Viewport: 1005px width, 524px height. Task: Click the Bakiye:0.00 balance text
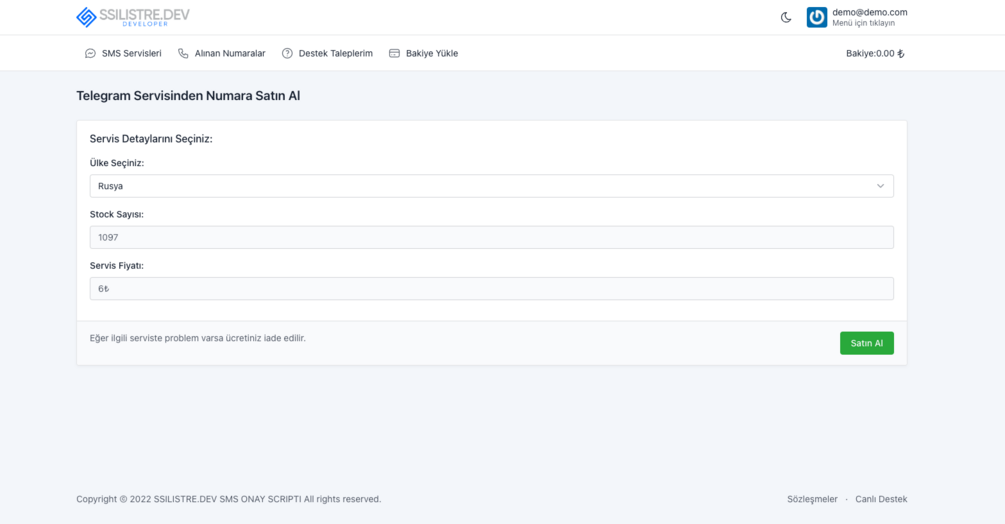[875, 53]
